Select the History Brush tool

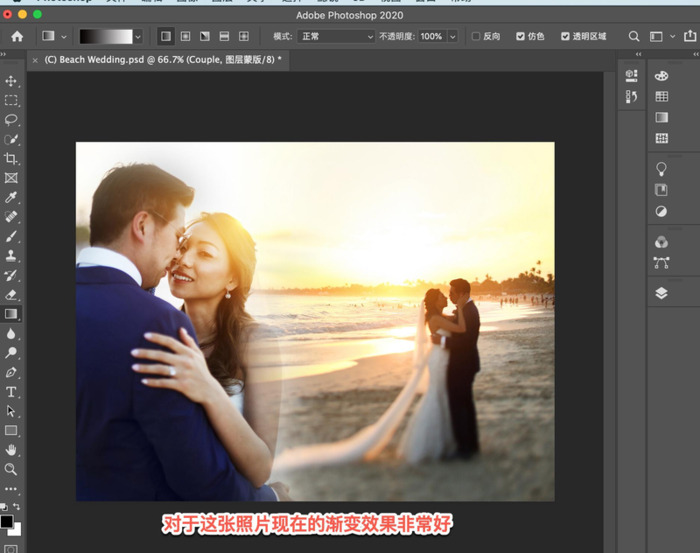[11, 275]
